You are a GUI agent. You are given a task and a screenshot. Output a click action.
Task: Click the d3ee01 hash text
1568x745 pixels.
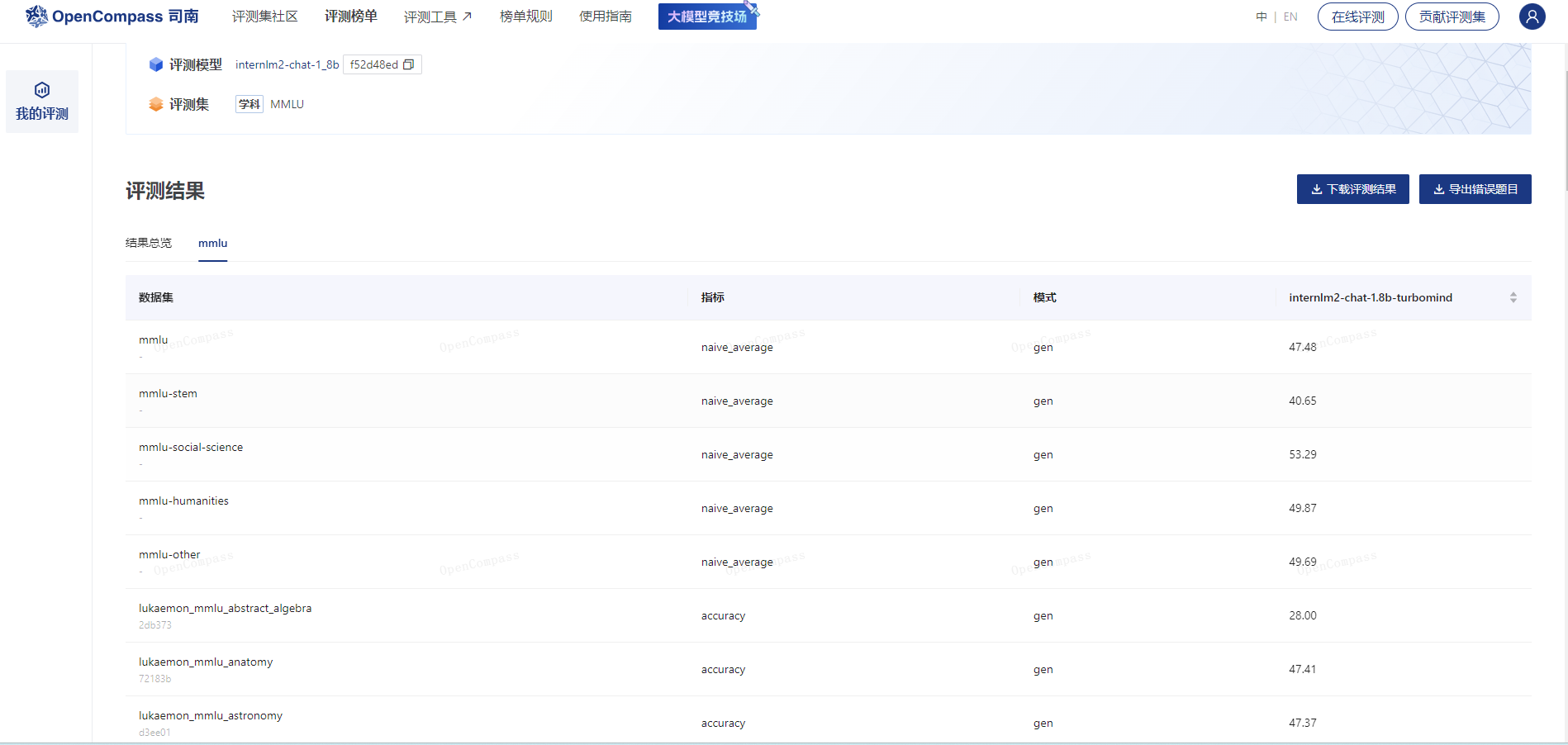[x=154, y=733]
